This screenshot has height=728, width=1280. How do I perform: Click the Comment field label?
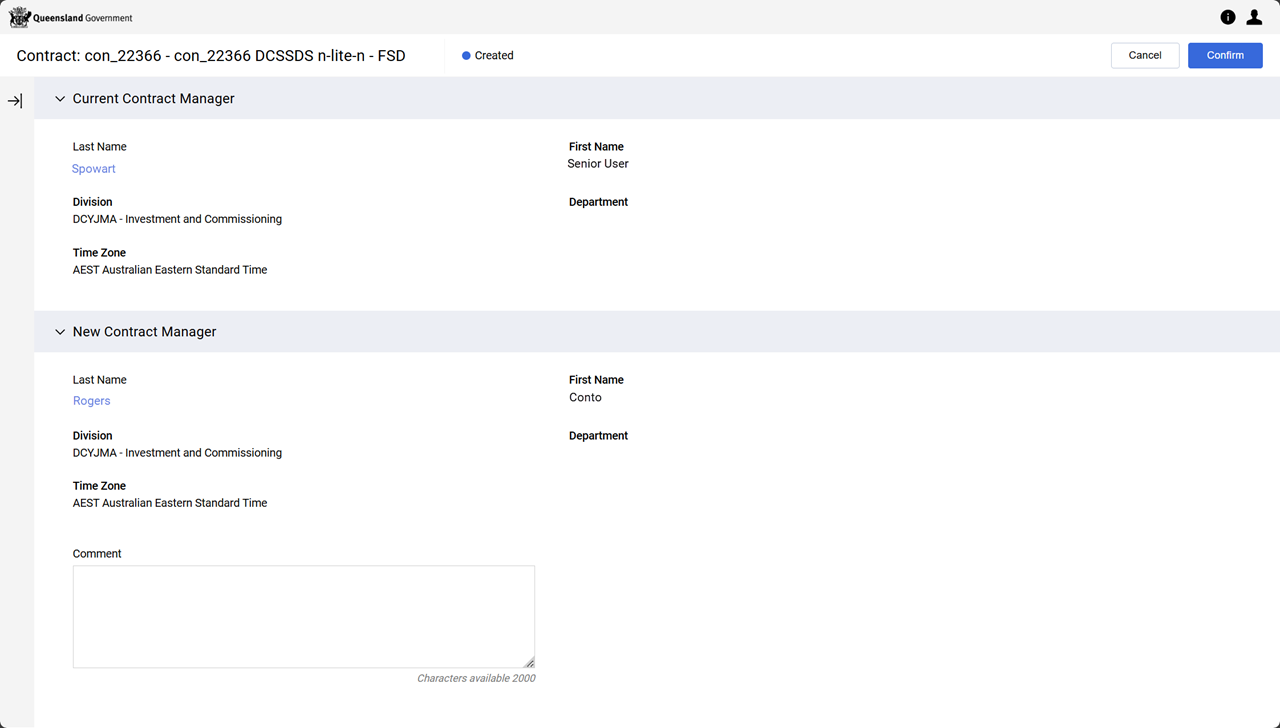click(x=97, y=554)
